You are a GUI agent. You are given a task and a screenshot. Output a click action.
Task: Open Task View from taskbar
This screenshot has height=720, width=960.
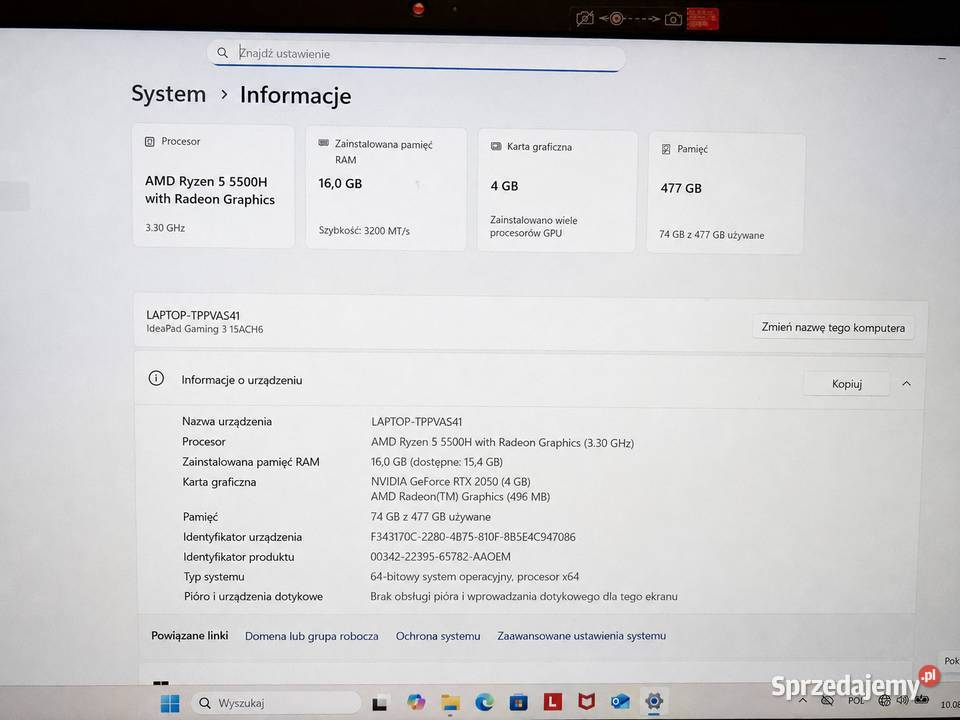pos(380,703)
